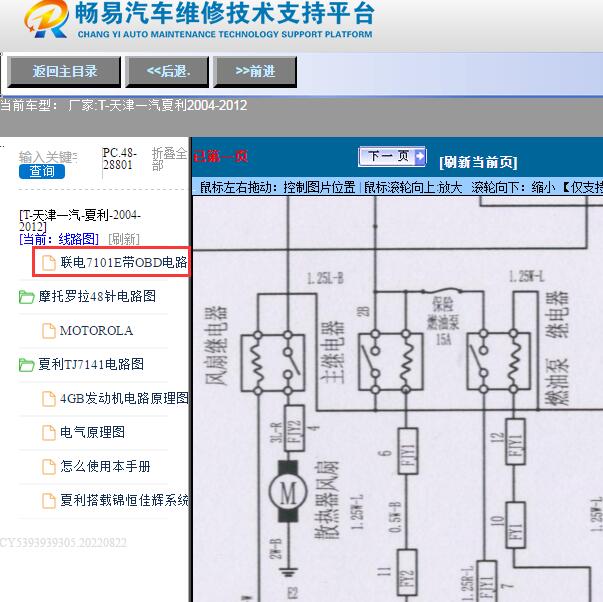
Task: Open 夏利搭载锦恒佳辉系统 document
Action: (124, 500)
